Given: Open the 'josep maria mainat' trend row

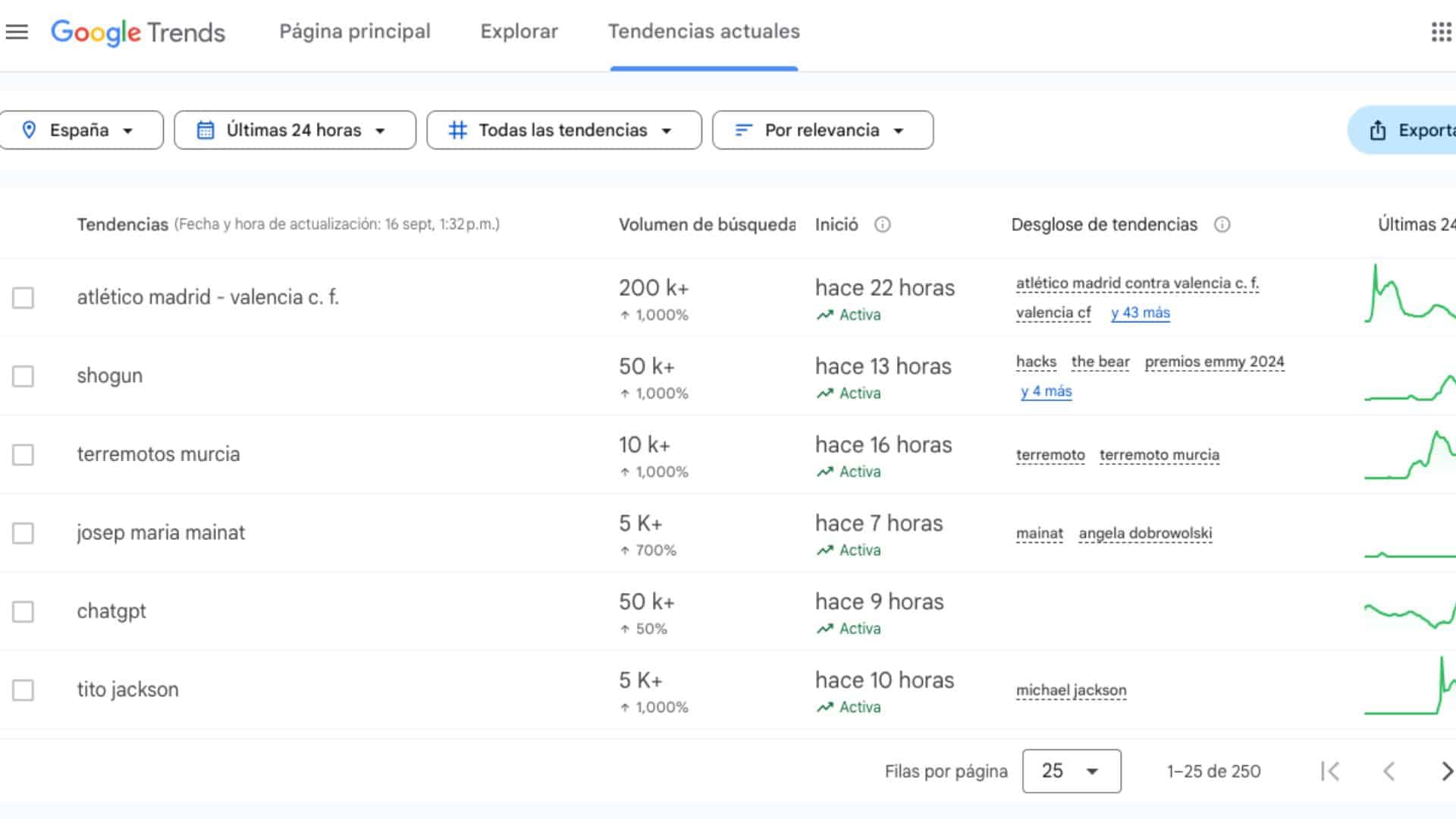Looking at the screenshot, I should 161,533.
